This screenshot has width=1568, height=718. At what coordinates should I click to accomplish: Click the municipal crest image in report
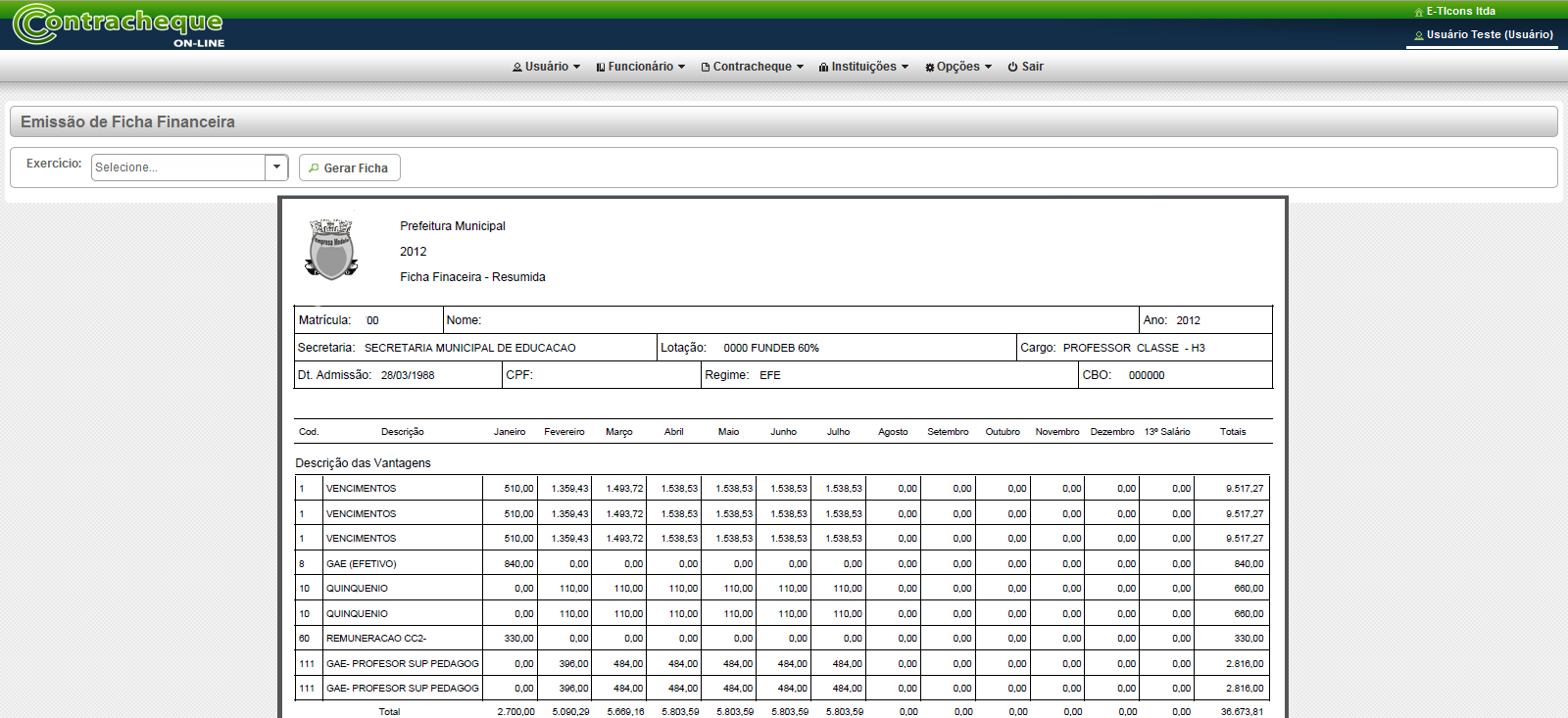[331, 250]
